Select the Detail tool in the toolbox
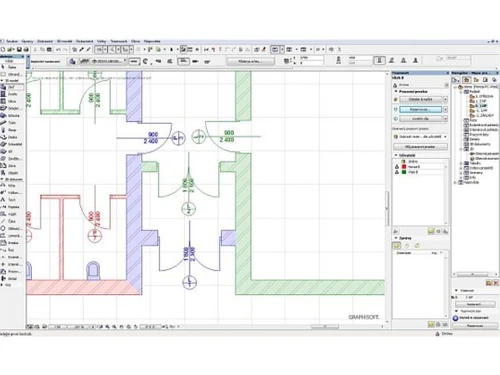The image size is (500, 375). click(x=12, y=278)
